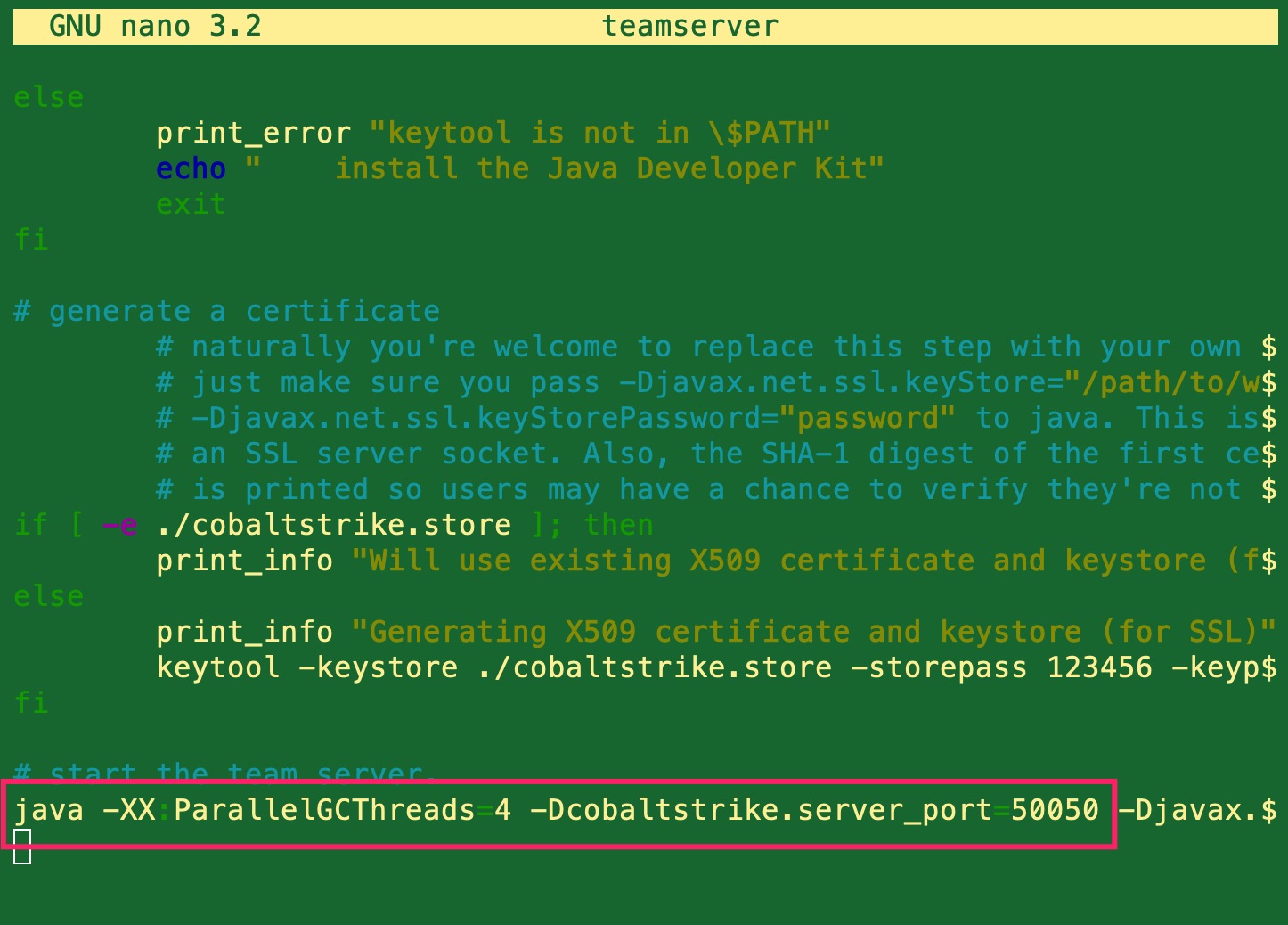
Task: Click comment 'is printed so users may'
Action: tap(717, 489)
